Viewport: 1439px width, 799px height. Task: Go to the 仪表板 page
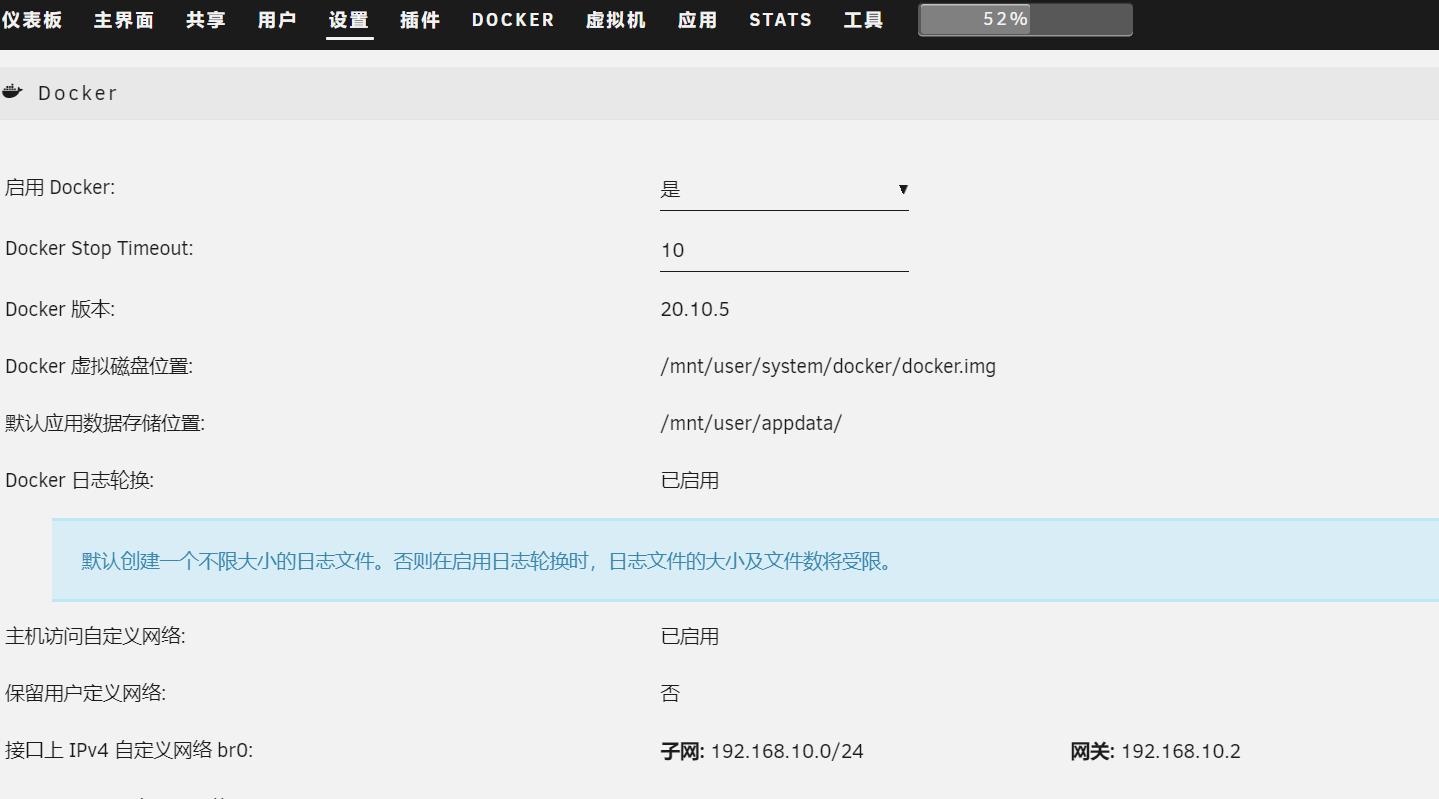33,20
